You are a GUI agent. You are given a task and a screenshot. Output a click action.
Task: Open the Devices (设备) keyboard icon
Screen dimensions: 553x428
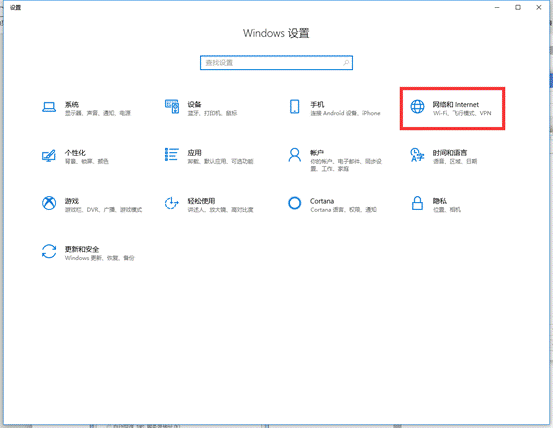[172, 106]
